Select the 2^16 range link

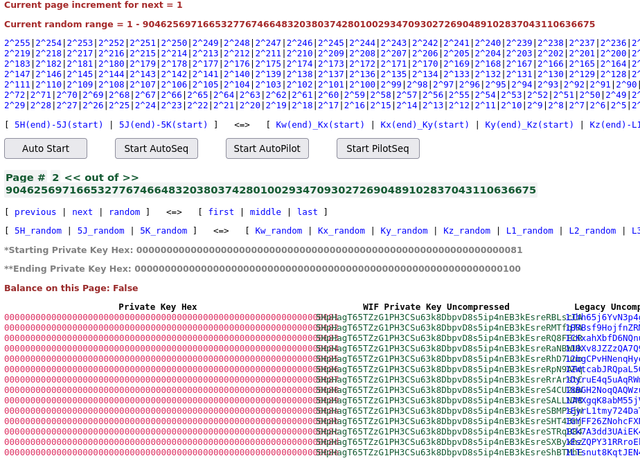354,106
